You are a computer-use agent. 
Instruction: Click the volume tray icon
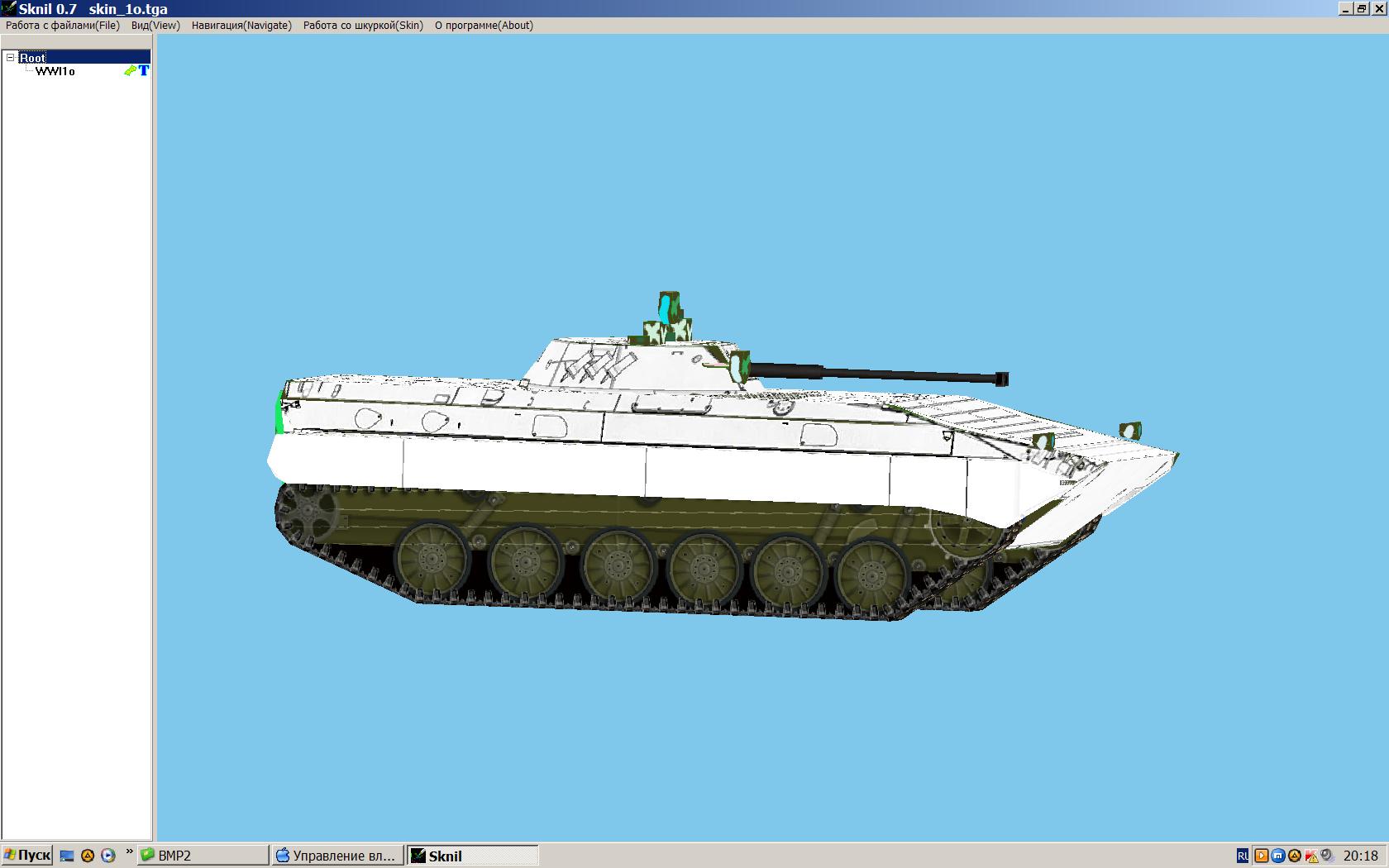tap(1327, 856)
